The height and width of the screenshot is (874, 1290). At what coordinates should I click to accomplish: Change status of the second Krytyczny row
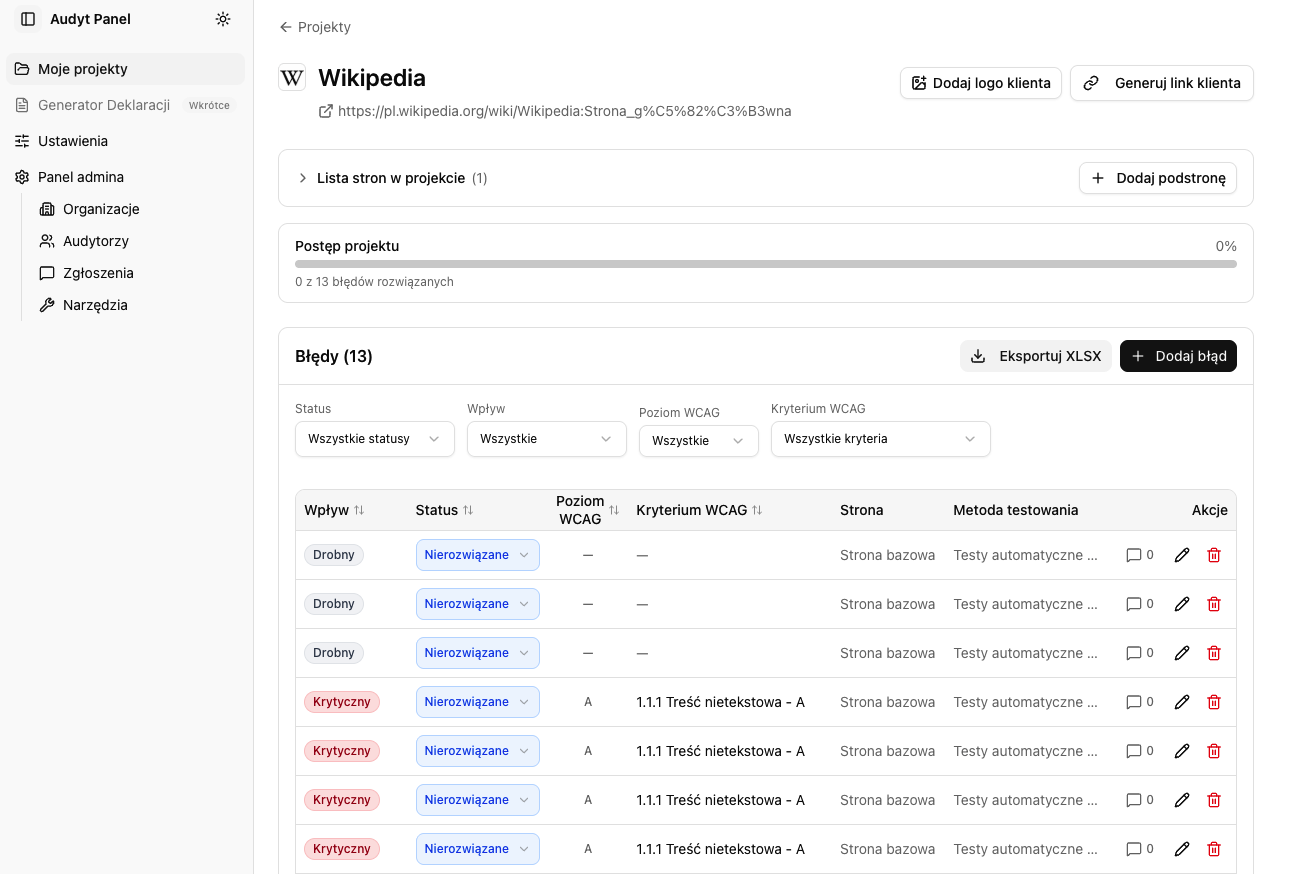click(478, 751)
